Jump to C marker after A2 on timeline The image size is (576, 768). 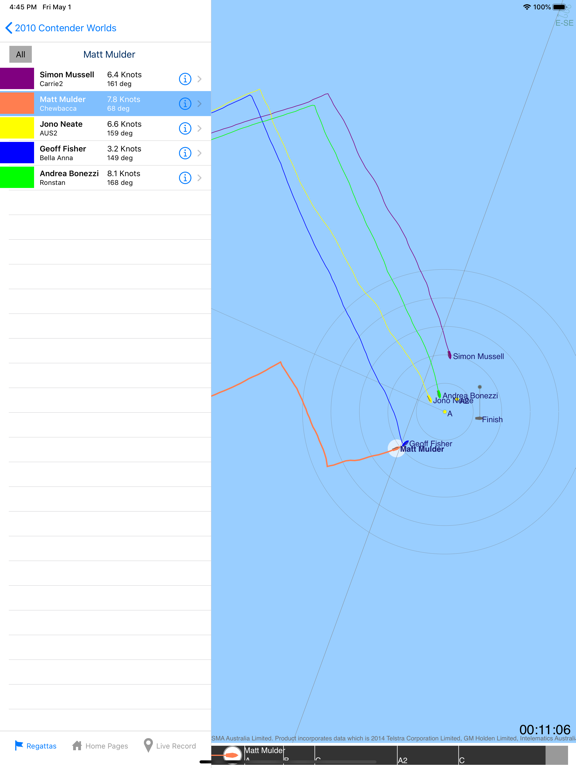tap(461, 760)
